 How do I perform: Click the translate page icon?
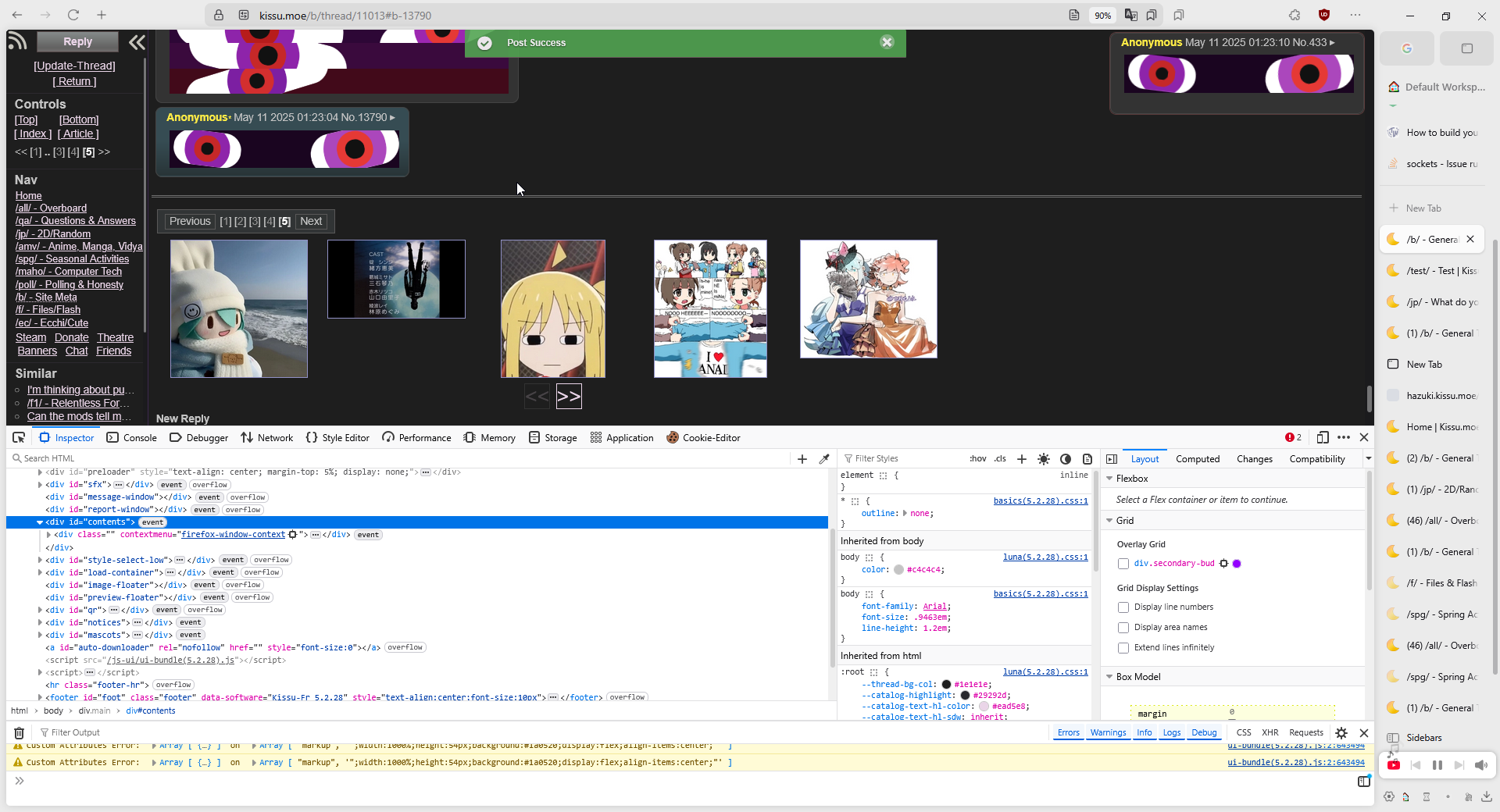[1130, 15]
